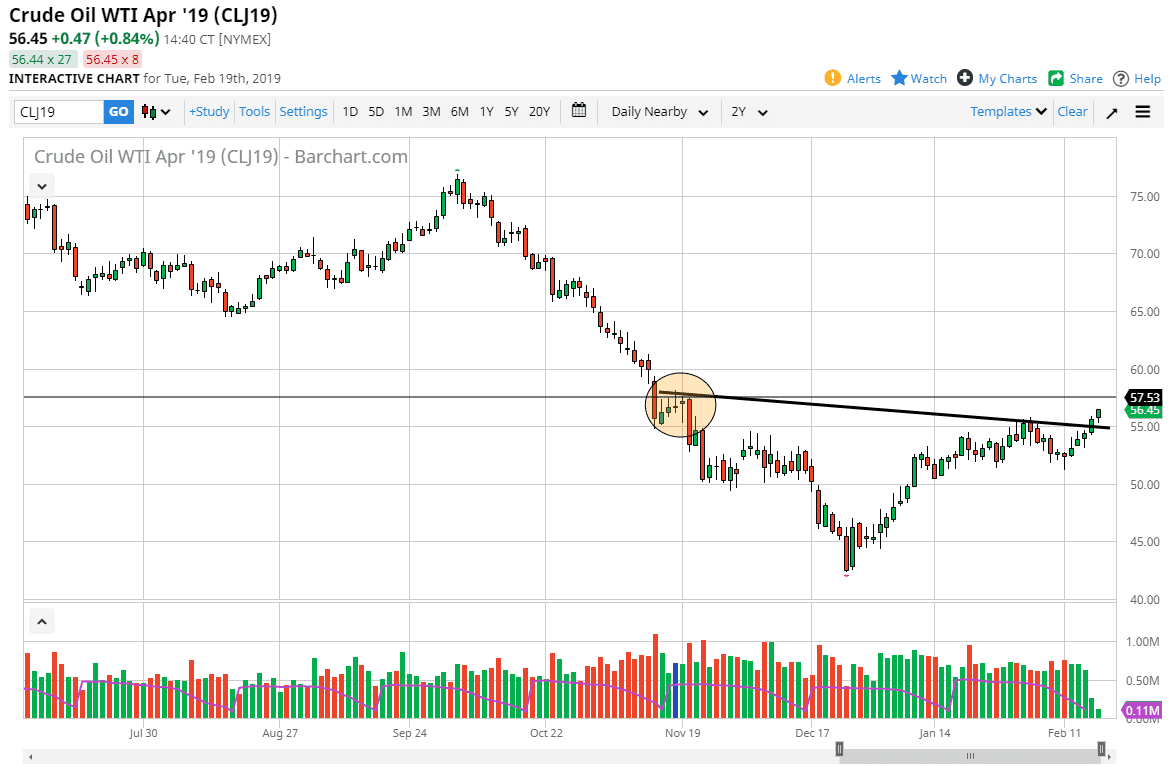Collapse the volume panel with the chevron
Viewport: 1170px width, 766px height.
point(41,621)
